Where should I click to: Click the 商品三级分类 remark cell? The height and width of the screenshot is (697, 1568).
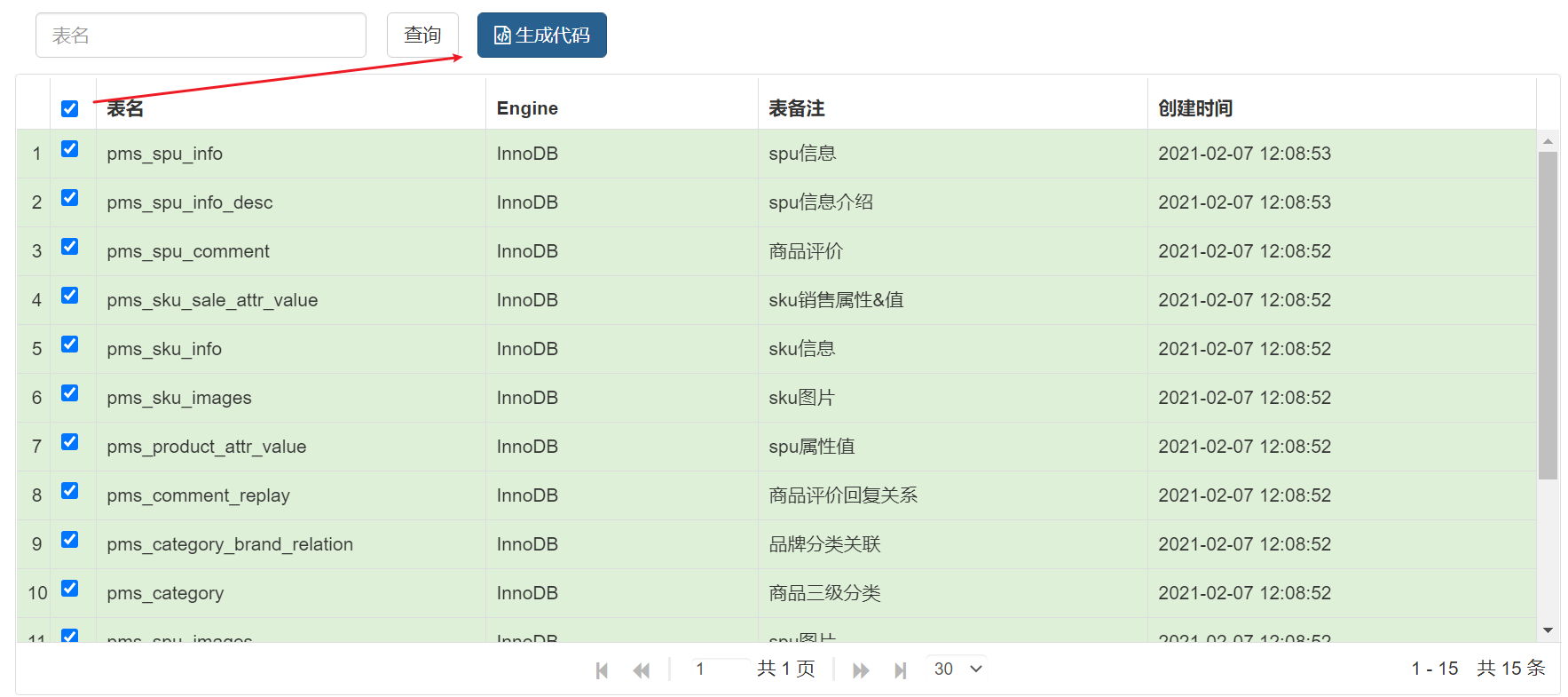coord(953,593)
